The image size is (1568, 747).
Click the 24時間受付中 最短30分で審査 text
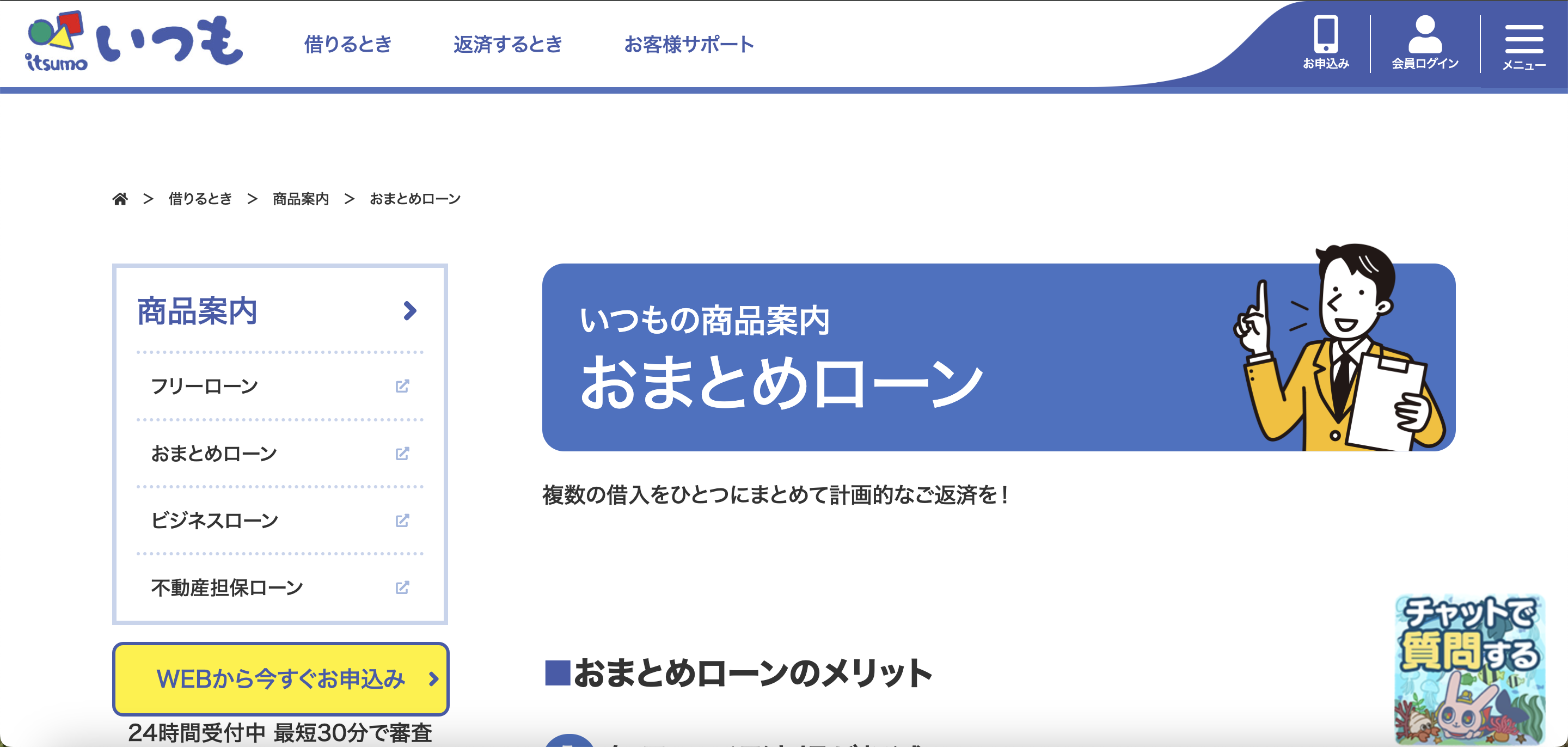click(280, 732)
